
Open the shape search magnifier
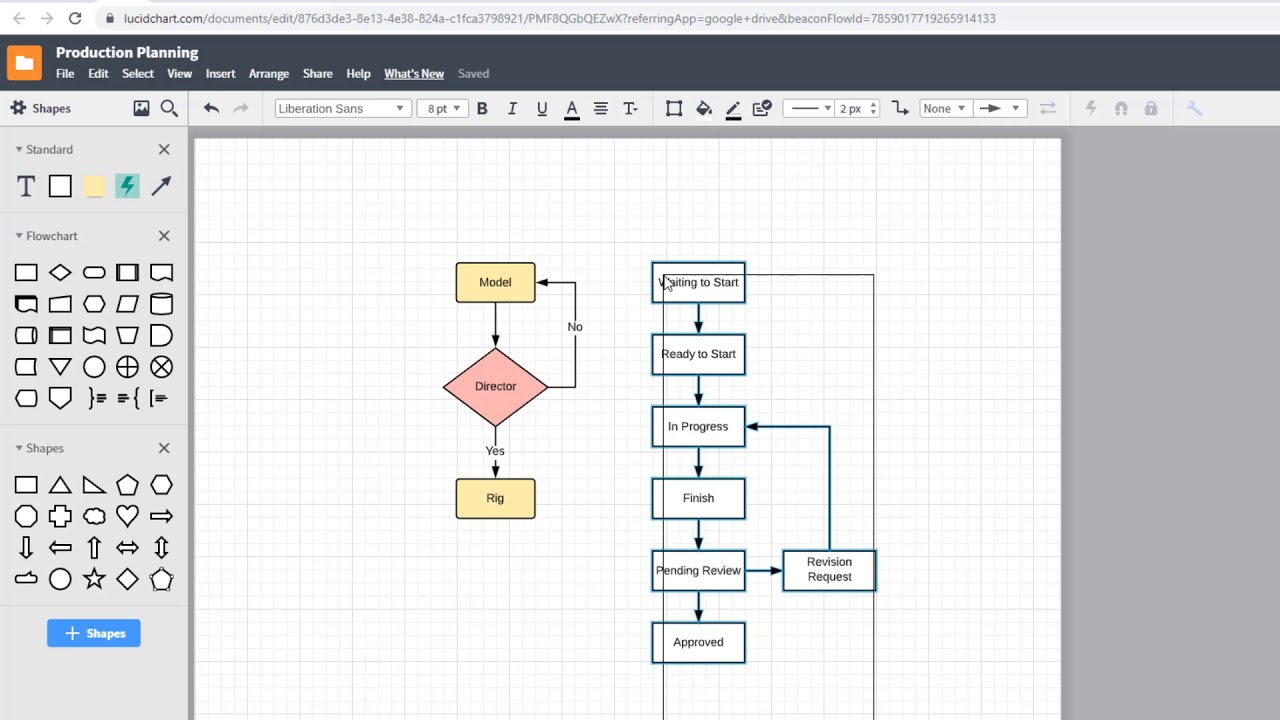[x=169, y=108]
